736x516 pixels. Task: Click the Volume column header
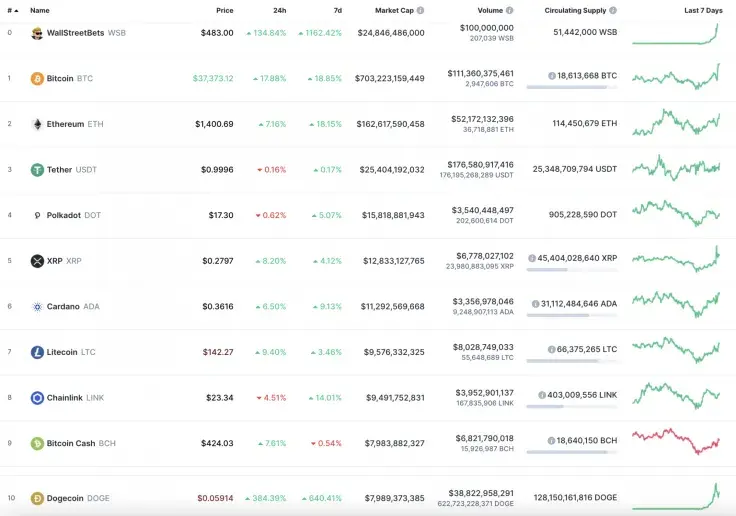pyautogui.click(x=490, y=10)
